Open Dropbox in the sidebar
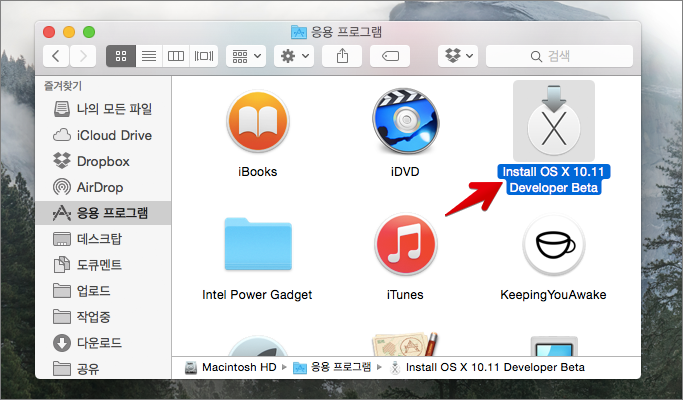 click(103, 161)
